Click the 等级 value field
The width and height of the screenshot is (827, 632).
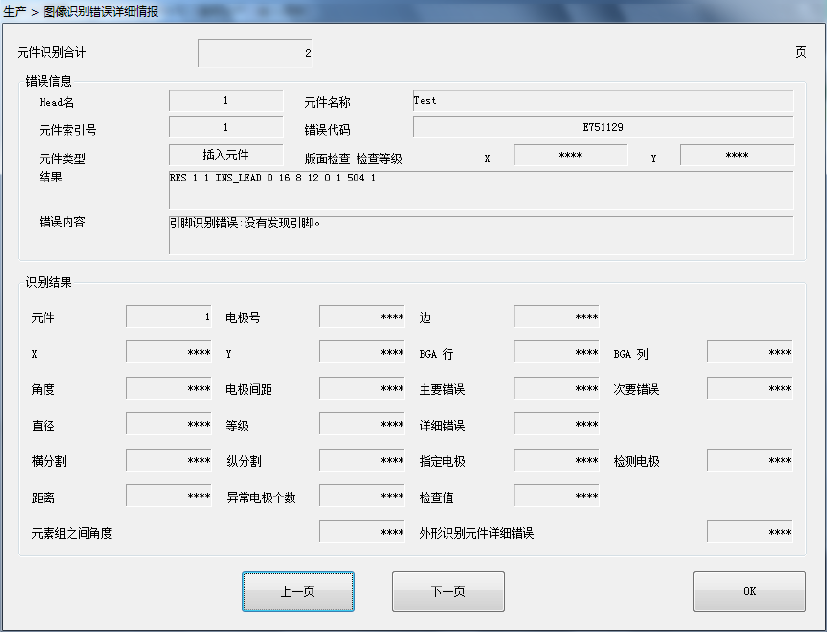tap(362, 424)
